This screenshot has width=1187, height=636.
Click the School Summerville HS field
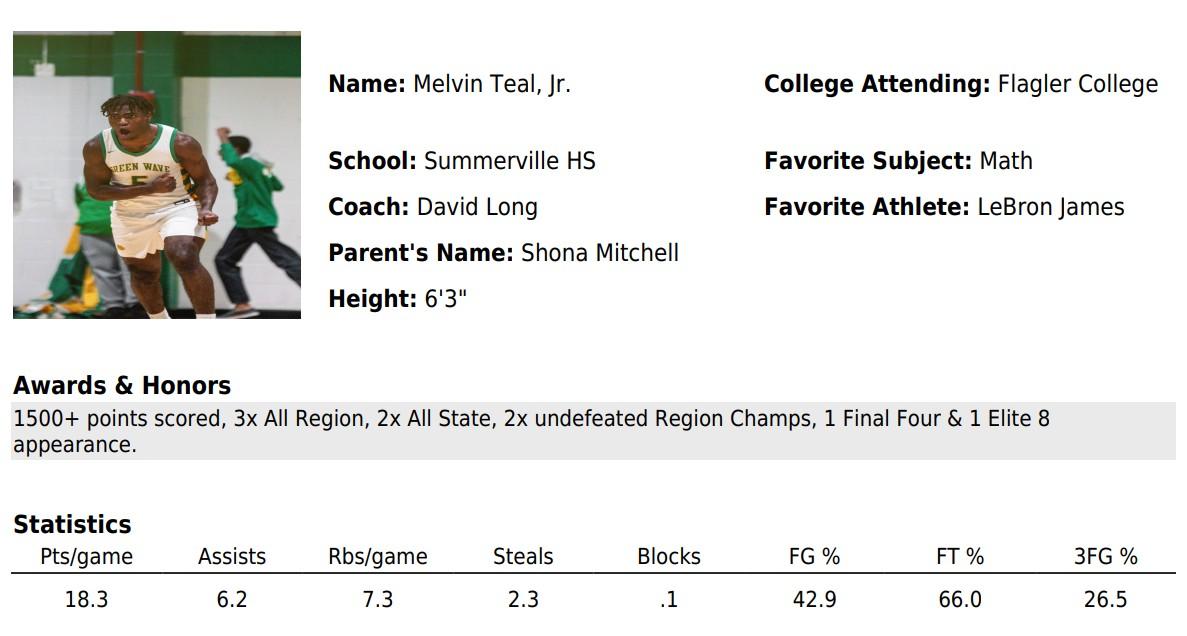click(x=462, y=161)
